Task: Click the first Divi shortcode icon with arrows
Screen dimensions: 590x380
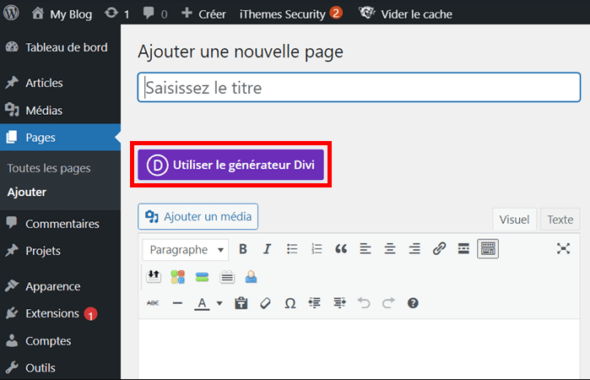Action: (154, 277)
